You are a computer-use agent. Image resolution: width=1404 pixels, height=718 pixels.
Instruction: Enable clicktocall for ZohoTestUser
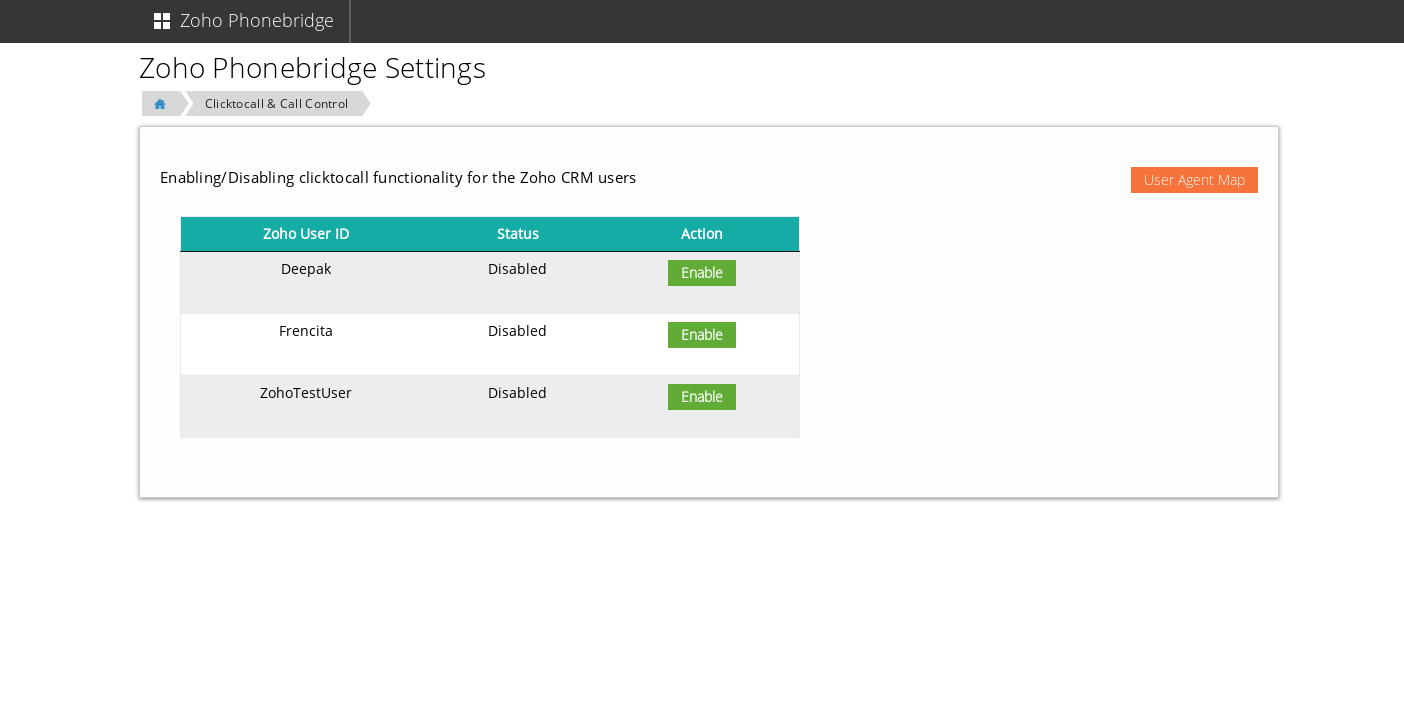click(x=702, y=397)
